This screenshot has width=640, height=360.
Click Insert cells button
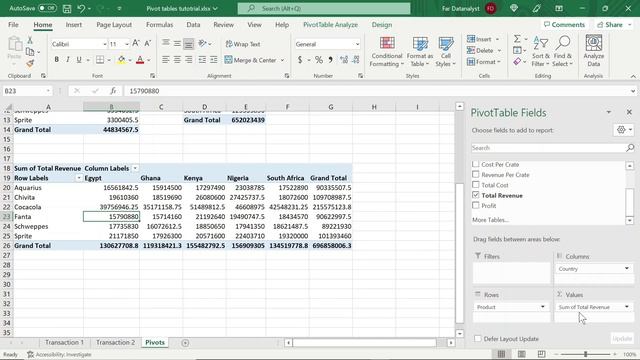pyautogui.click(x=480, y=39)
